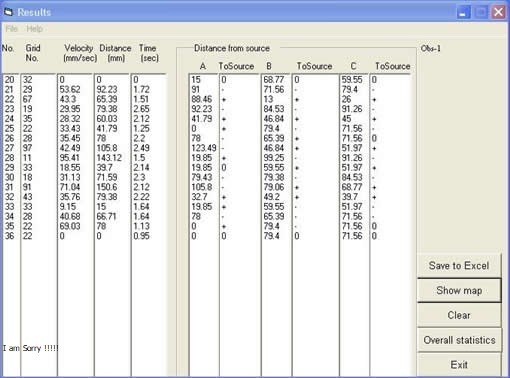This screenshot has height=378, width=510.
Task: Select distance value 143.12
Action: 109,158
